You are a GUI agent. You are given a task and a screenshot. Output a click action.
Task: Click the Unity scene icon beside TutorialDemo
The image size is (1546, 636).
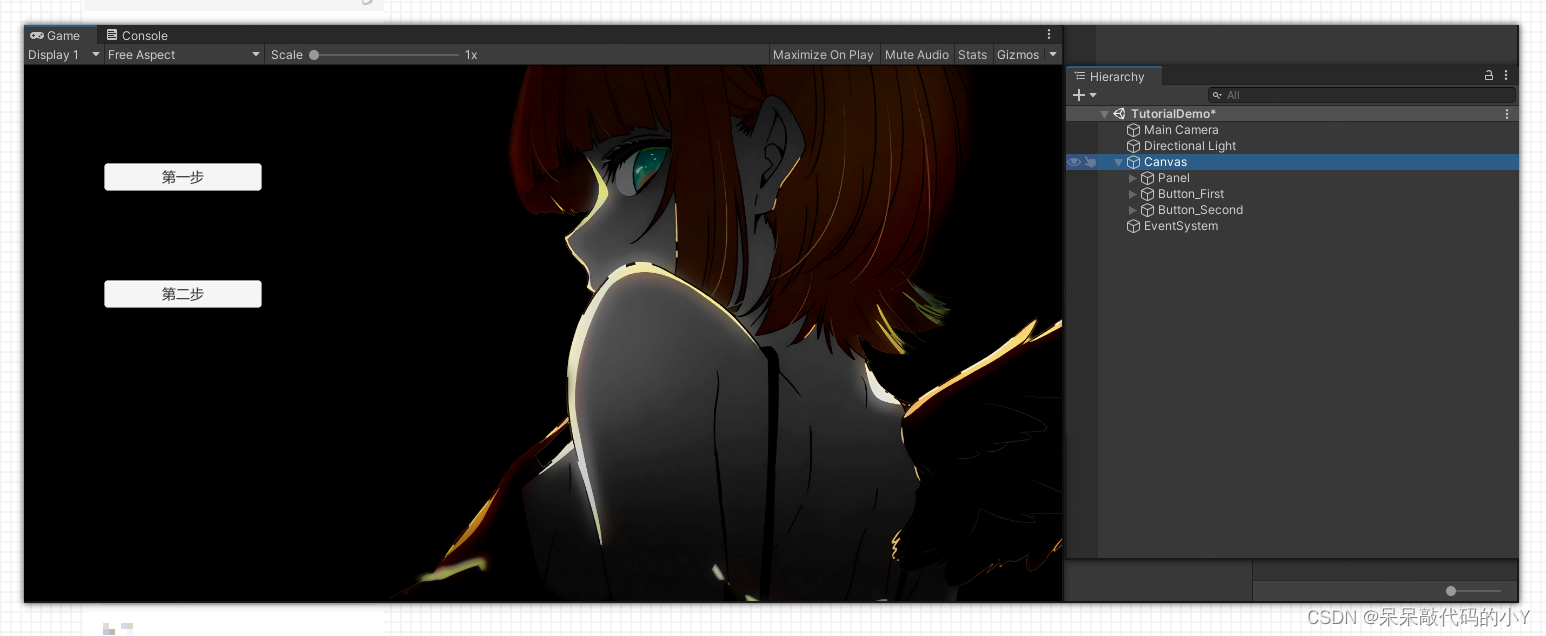pyautogui.click(x=1119, y=114)
